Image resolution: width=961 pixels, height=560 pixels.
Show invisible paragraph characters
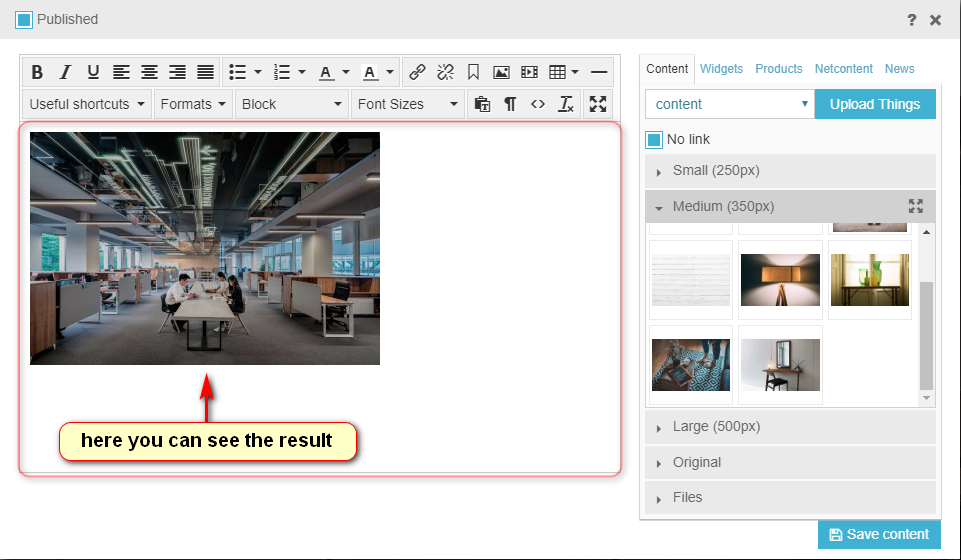510,104
